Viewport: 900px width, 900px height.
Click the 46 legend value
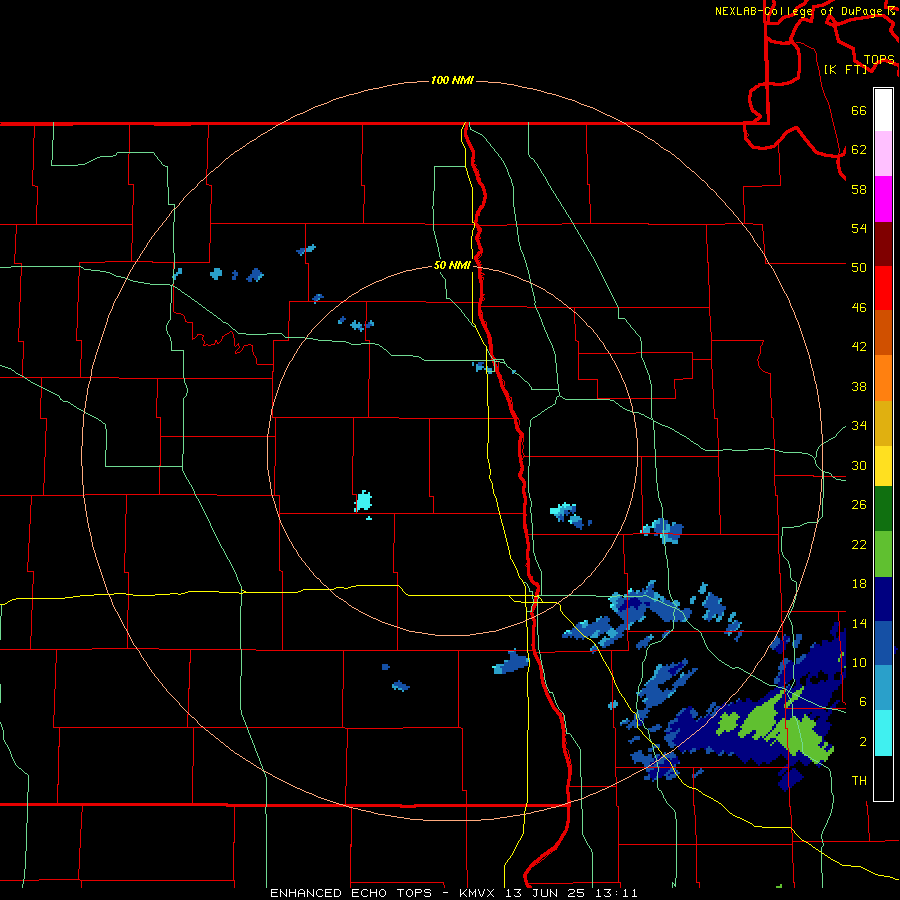tap(859, 308)
